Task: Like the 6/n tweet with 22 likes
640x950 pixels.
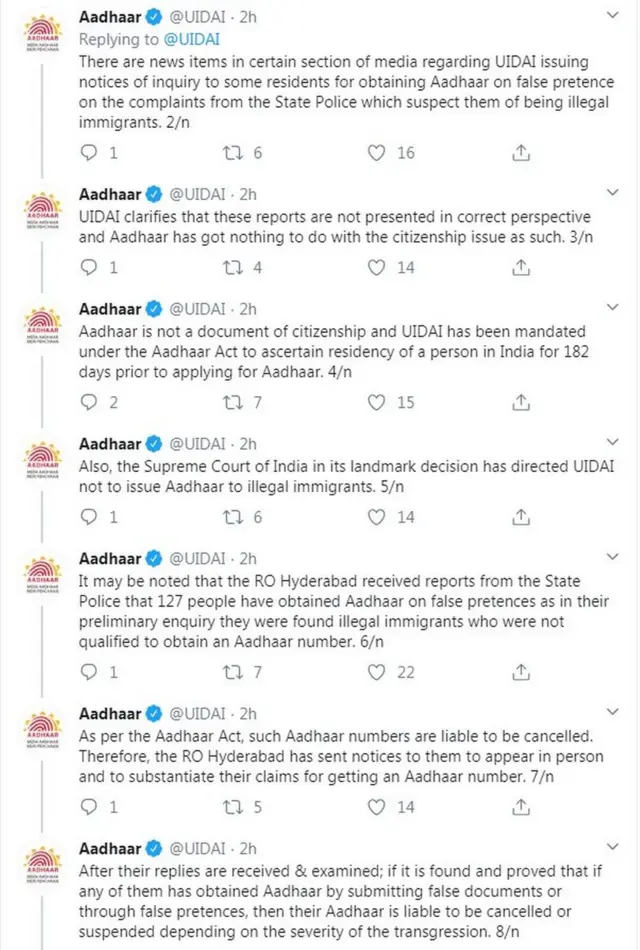Action: pos(376,672)
